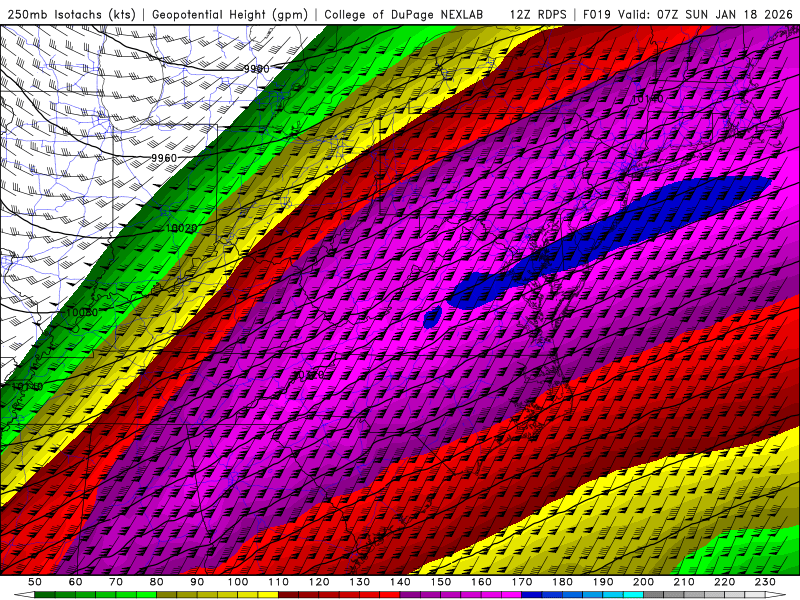The width and height of the screenshot is (800, 600).
Task: Click the 9900 height contour label
Action: point(256,69)
